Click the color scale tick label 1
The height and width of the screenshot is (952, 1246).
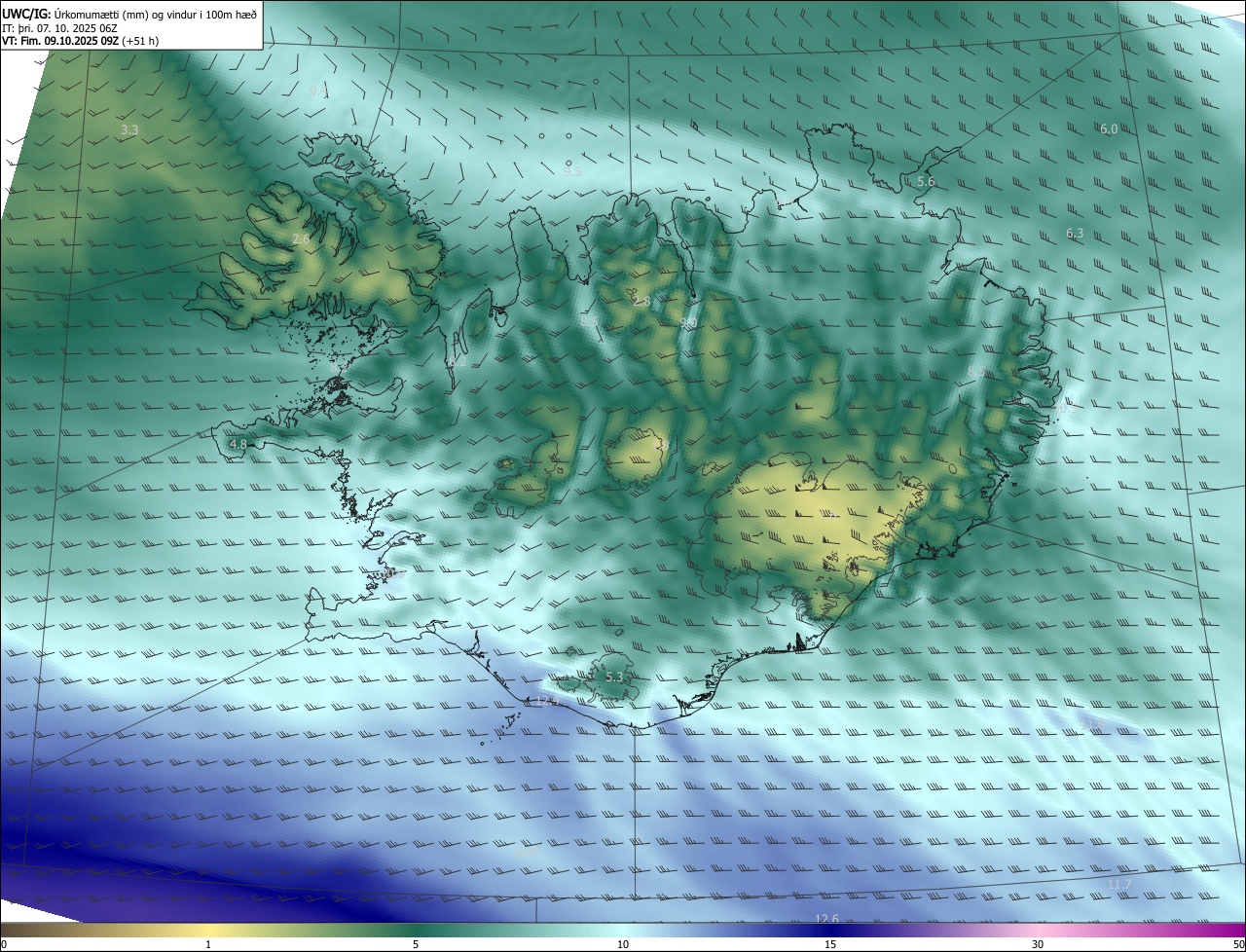coord(208,944)
